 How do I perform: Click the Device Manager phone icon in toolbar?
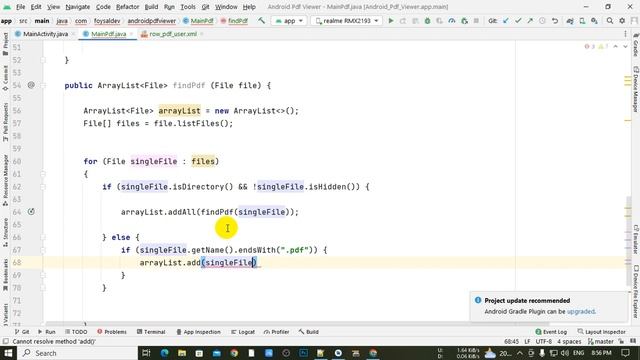[x=582, y=21]
